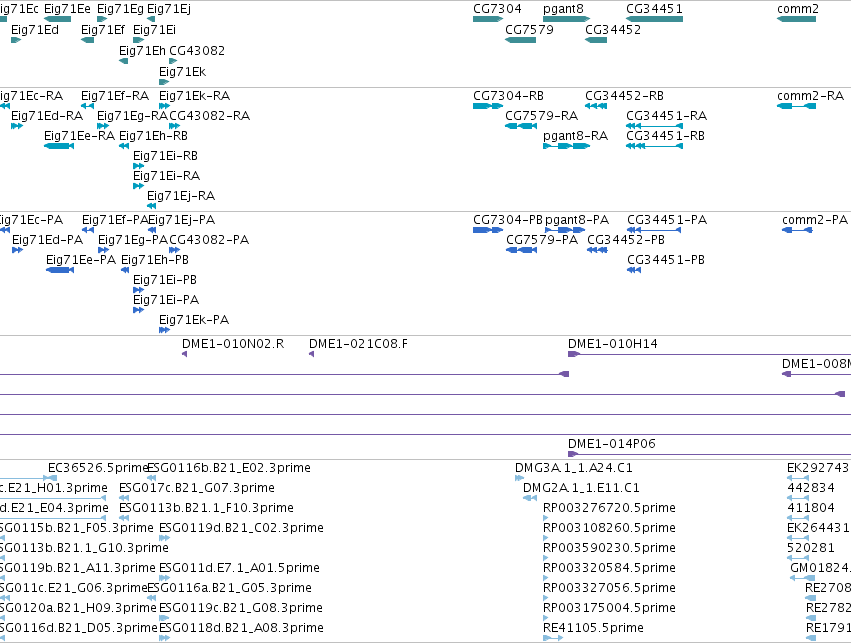Select the CG34452-PB protein glyph
851x643 pixels.
point(597,250)
